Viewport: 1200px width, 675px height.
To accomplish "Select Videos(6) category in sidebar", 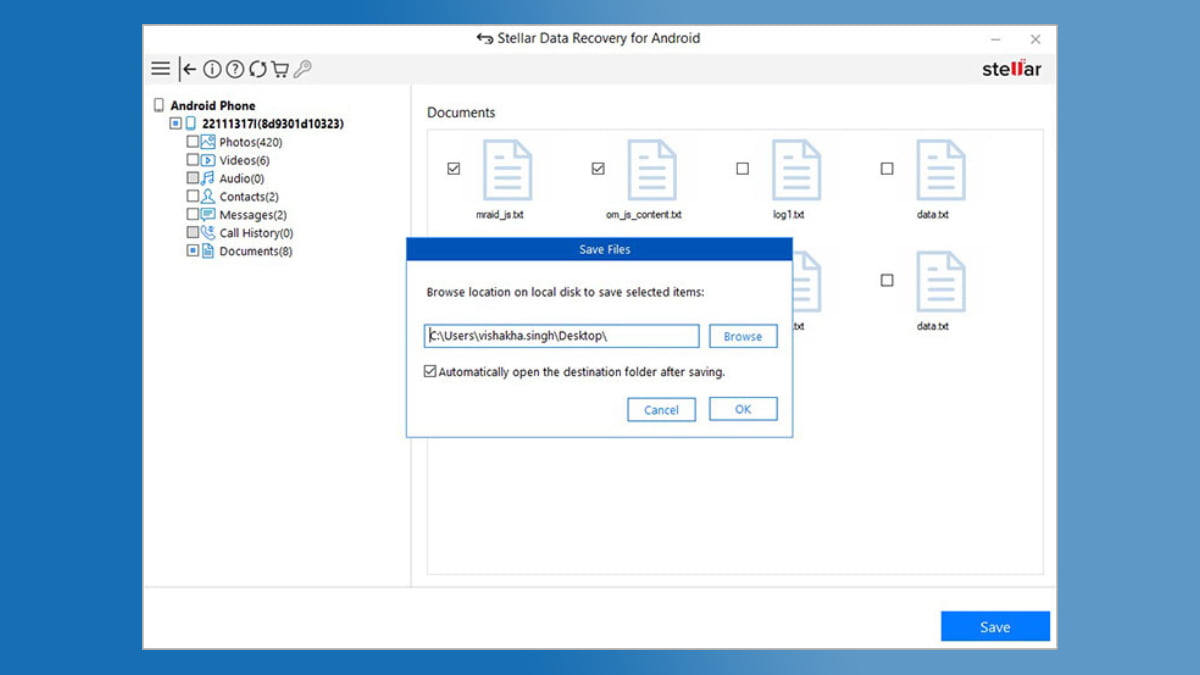I will [244, 160].
